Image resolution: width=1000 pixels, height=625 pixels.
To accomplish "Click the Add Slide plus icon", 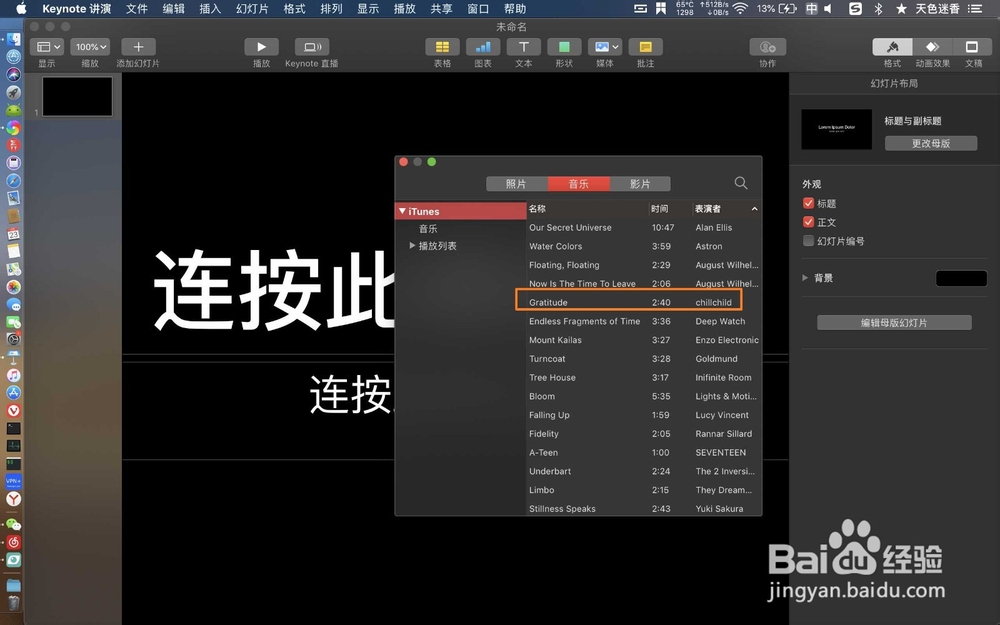I will (138, 47).
